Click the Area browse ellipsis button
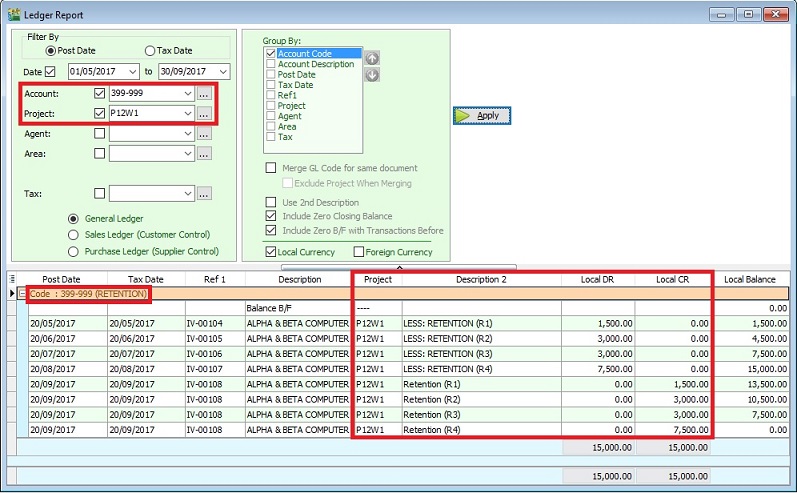Screen dimensions: 797x493 [x=204, y=153]
